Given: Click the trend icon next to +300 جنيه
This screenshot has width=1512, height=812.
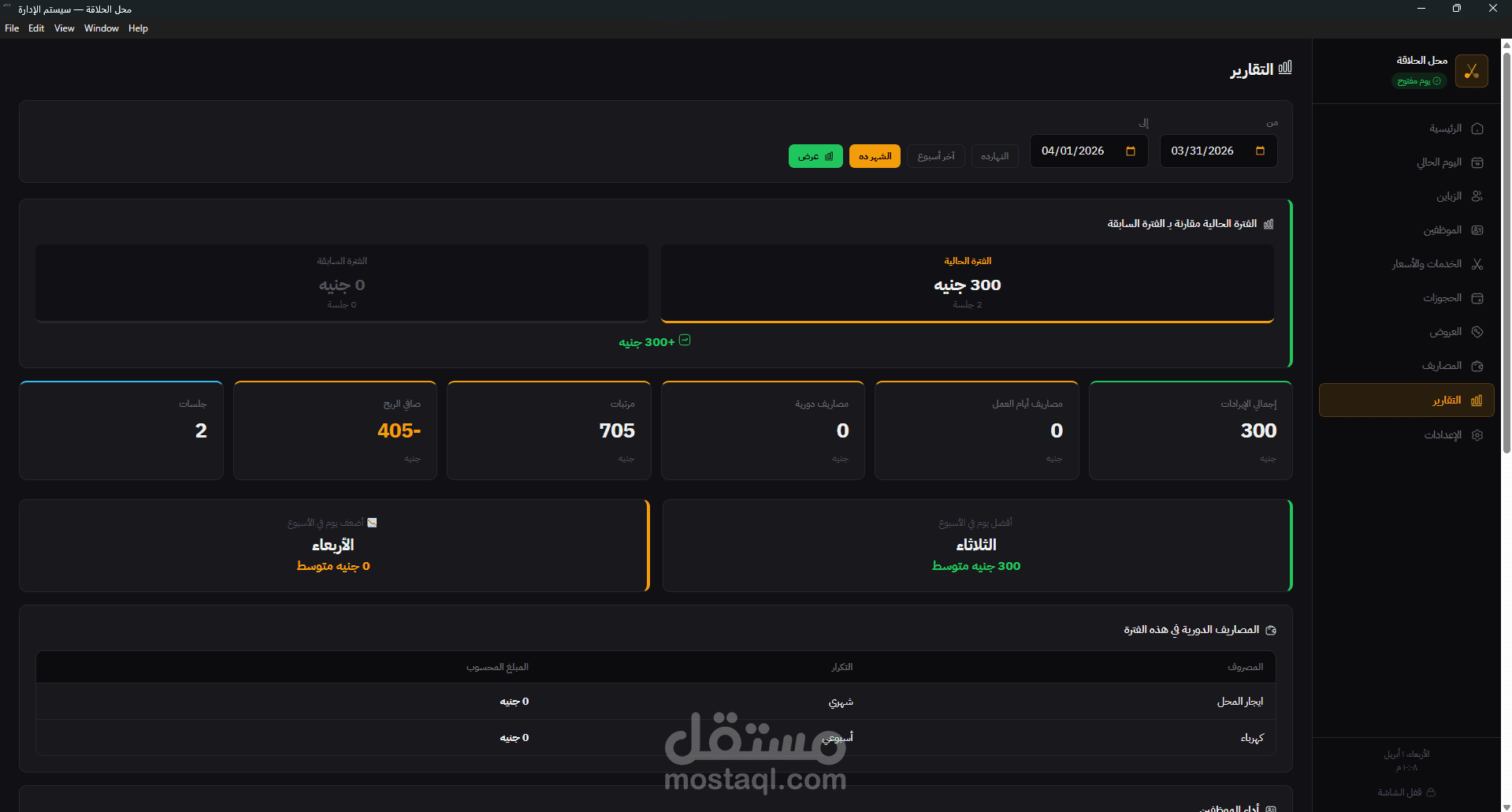Looking at the screenshot, I should 685,341.
